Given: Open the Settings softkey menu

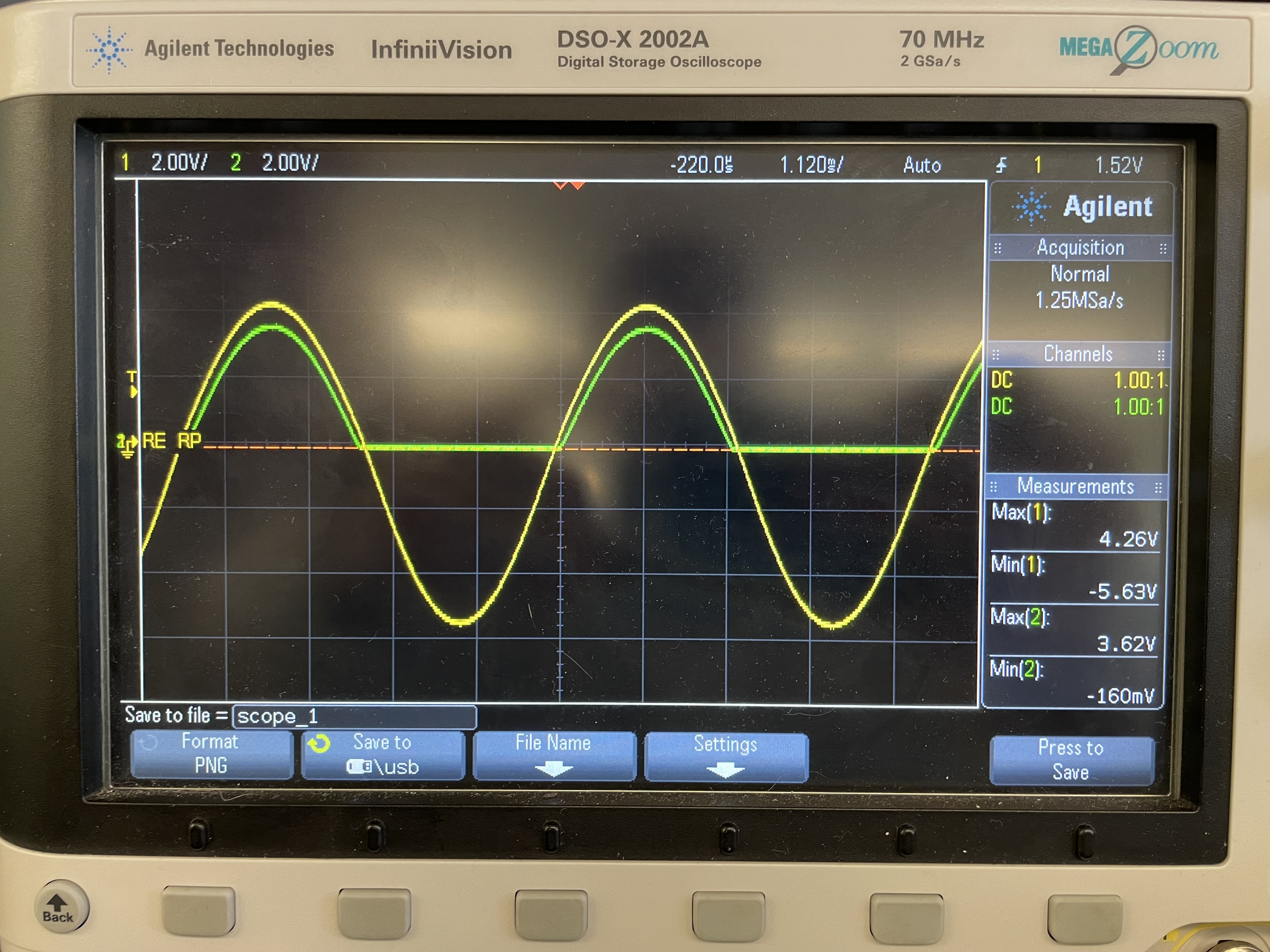Looking at the screenshot, I should [726, 757].
